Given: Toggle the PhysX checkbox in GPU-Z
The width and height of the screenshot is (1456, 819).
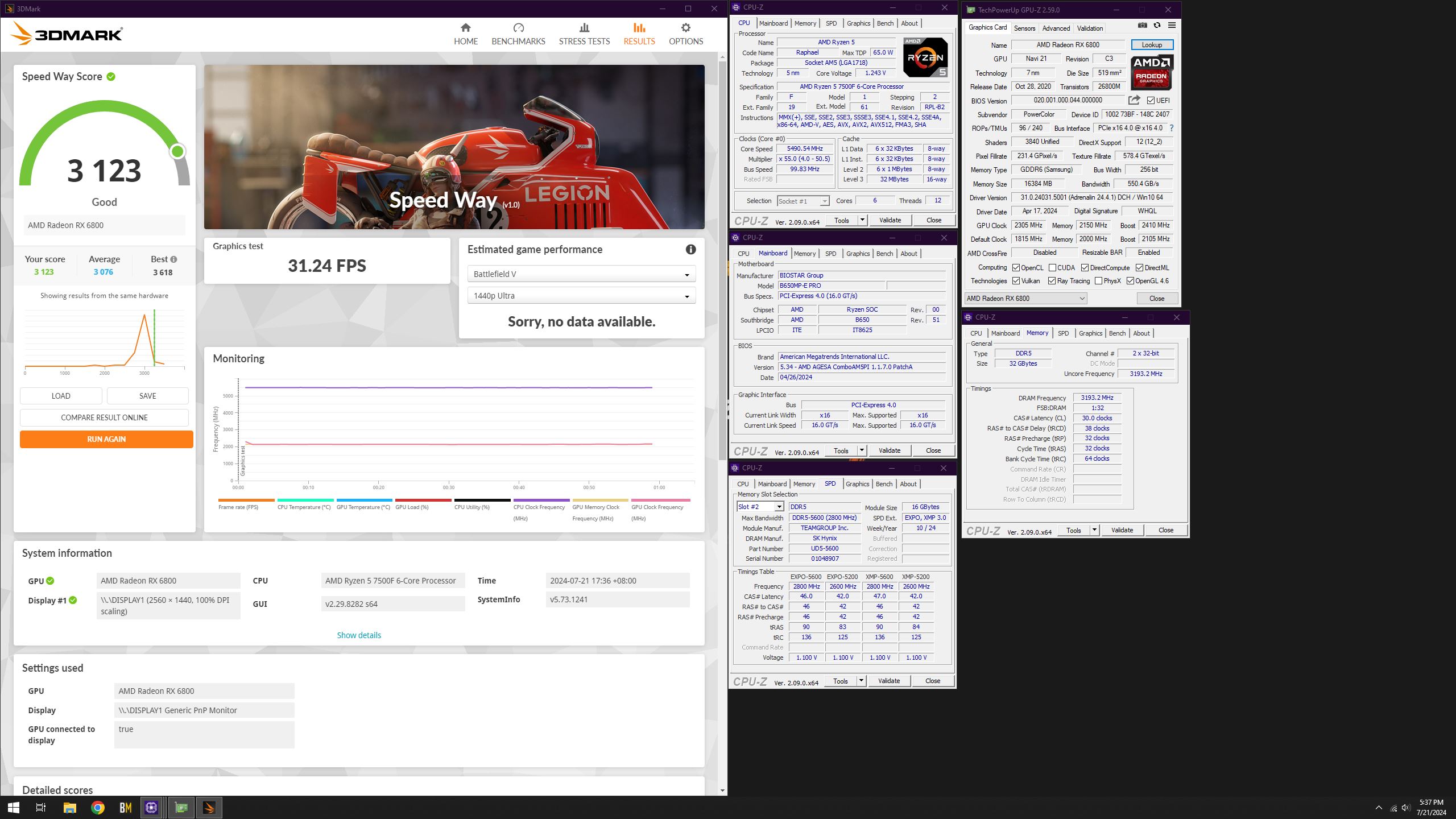Looking at the screenshot, I should tap(1098, 281).
